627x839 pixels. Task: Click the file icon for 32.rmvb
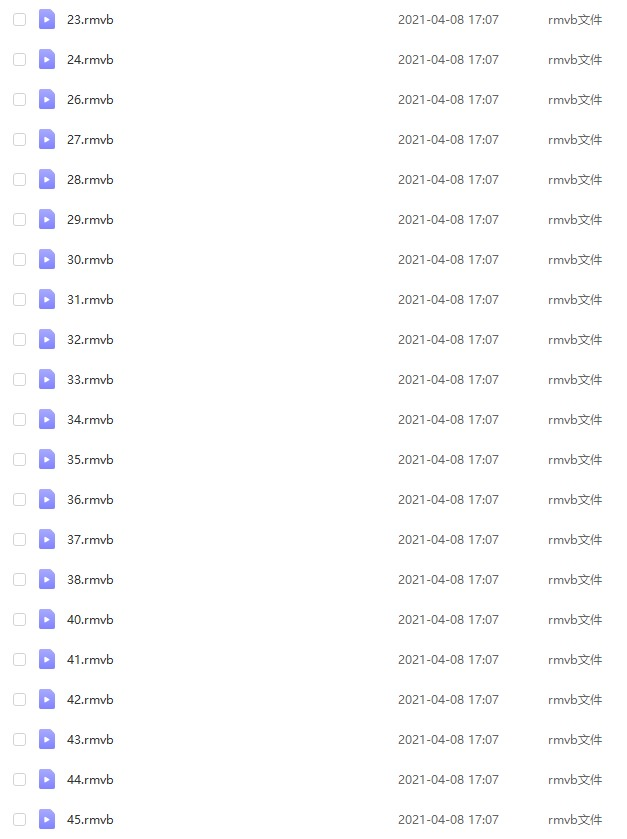(x=47, y=339)
